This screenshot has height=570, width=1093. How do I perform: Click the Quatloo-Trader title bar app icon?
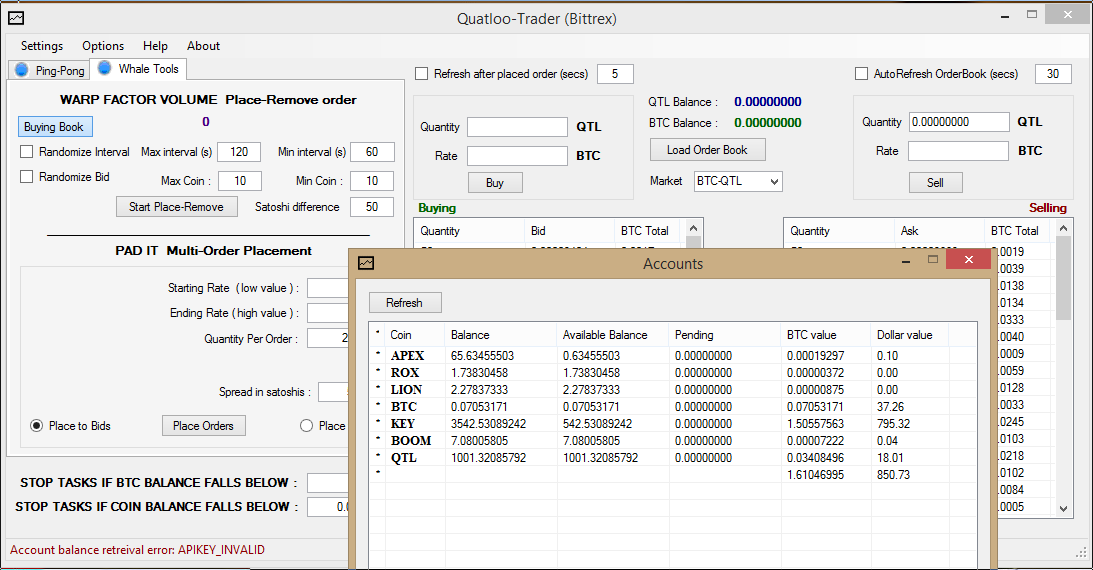pos(15,18)
